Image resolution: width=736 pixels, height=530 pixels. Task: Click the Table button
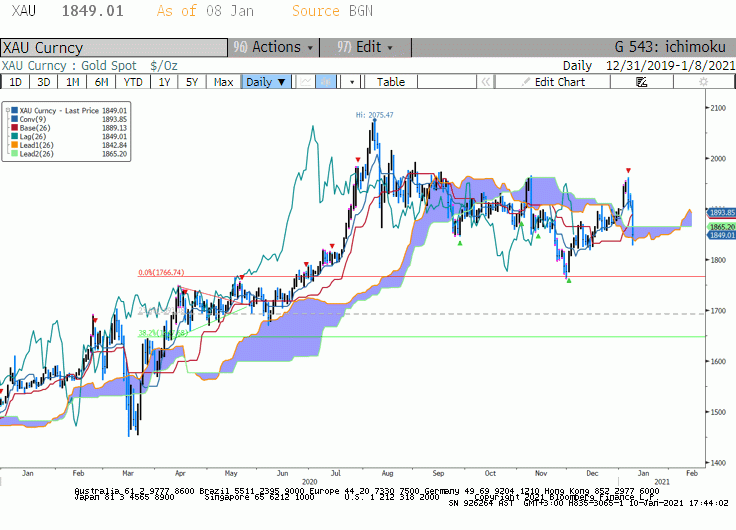[x=391, y=82]
